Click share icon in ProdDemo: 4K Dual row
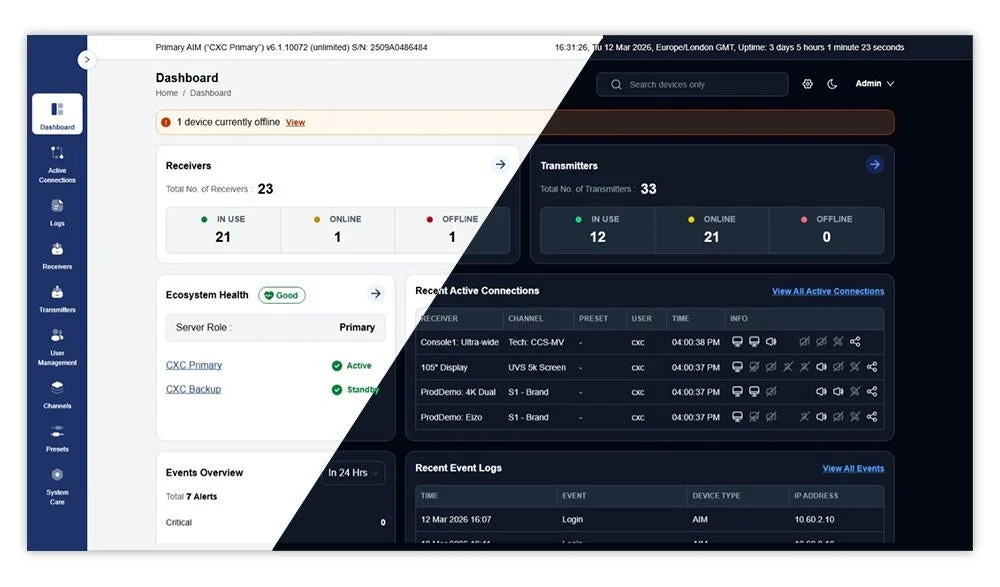 [872, 392]
